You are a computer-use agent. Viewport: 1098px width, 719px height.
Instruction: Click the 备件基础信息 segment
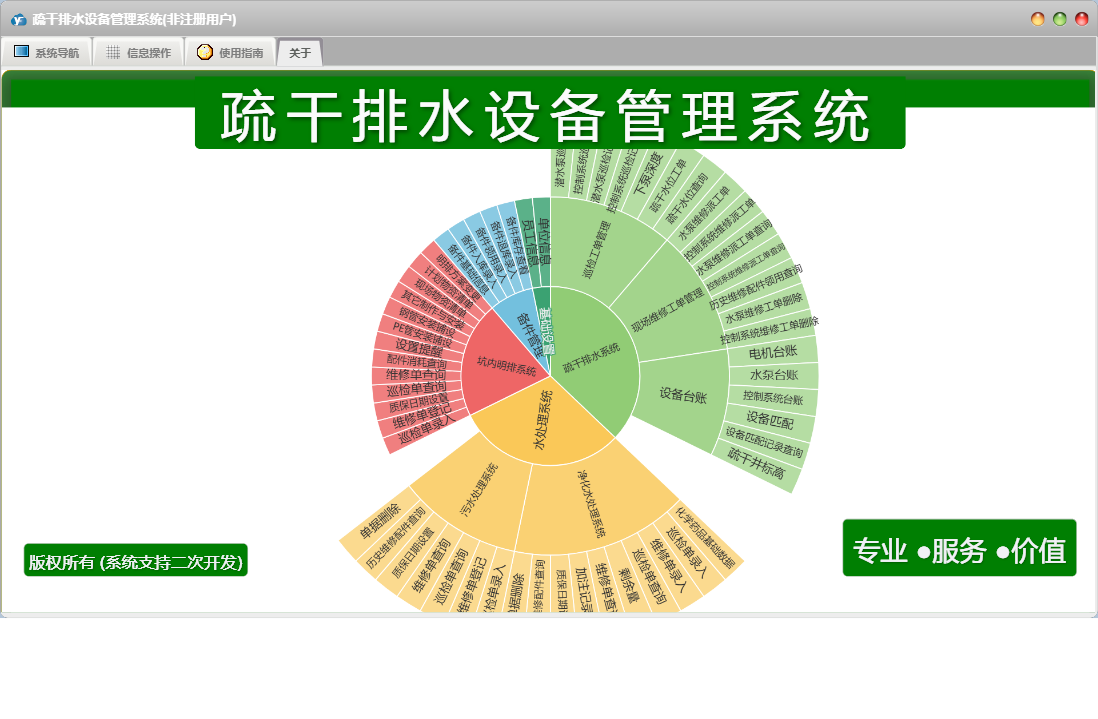coord(467,271)
